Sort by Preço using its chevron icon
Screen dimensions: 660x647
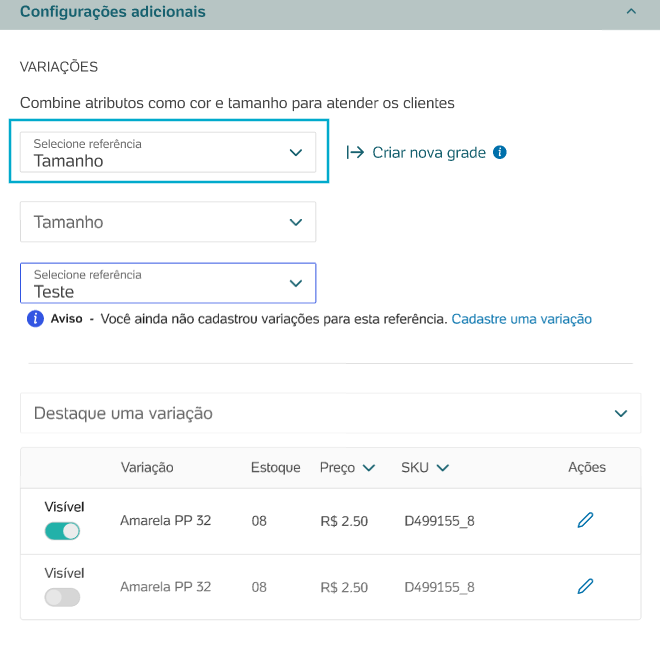point(369,468)
